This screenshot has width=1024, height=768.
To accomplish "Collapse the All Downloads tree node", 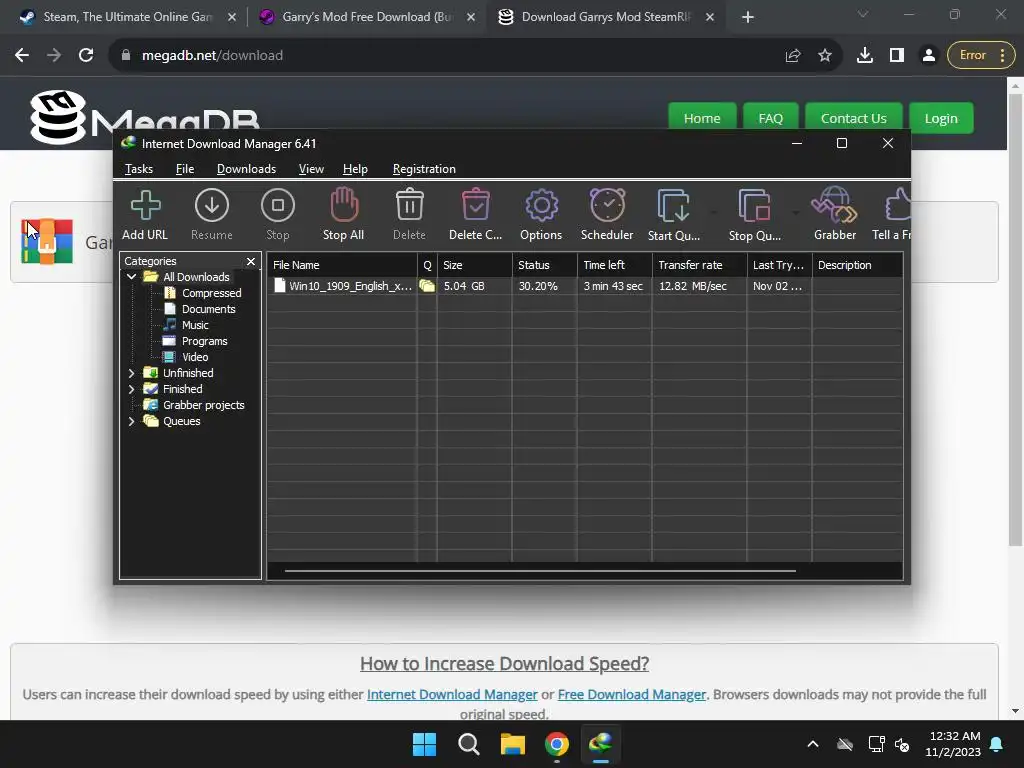I will coord(131,277).
